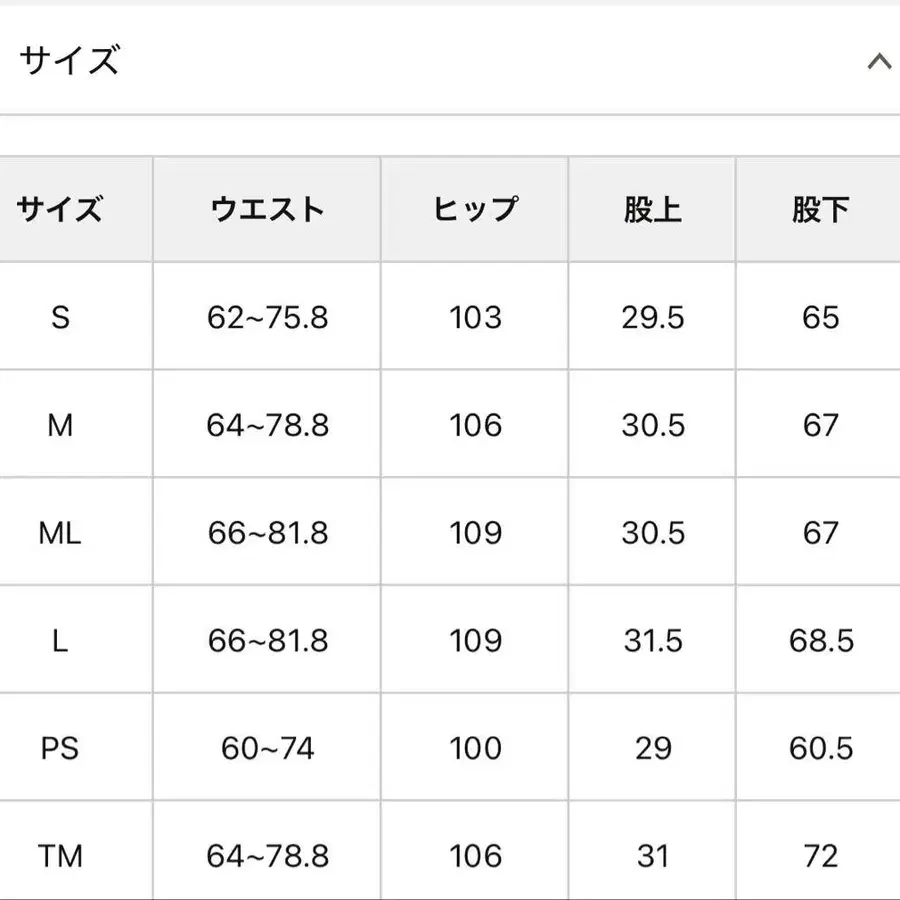Click the M size row label
Viewport: 900px width, 900px height.
pyautogui.click(x=62, y=425)
